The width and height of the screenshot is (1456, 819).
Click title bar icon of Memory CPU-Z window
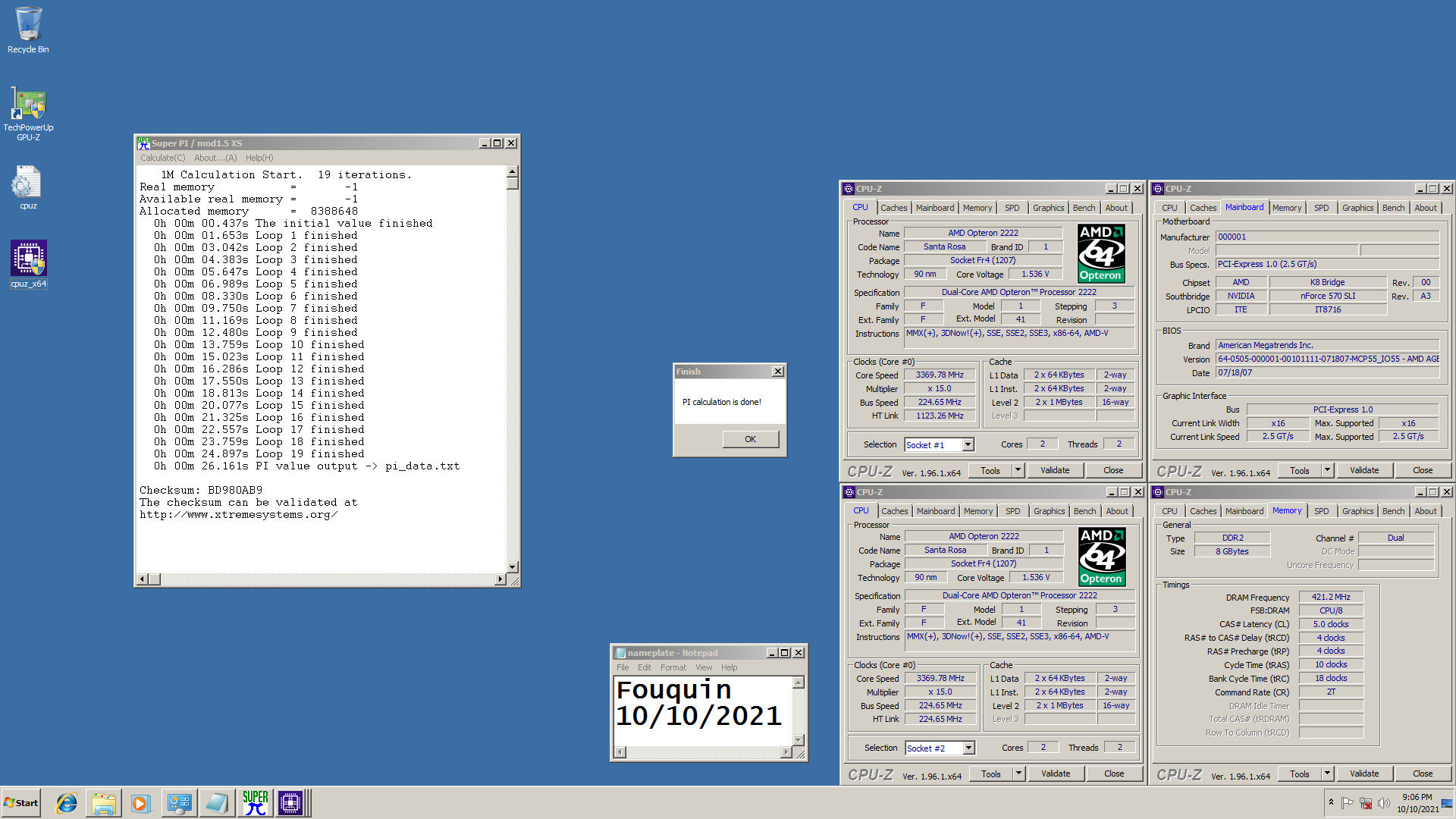[1158, 492]
